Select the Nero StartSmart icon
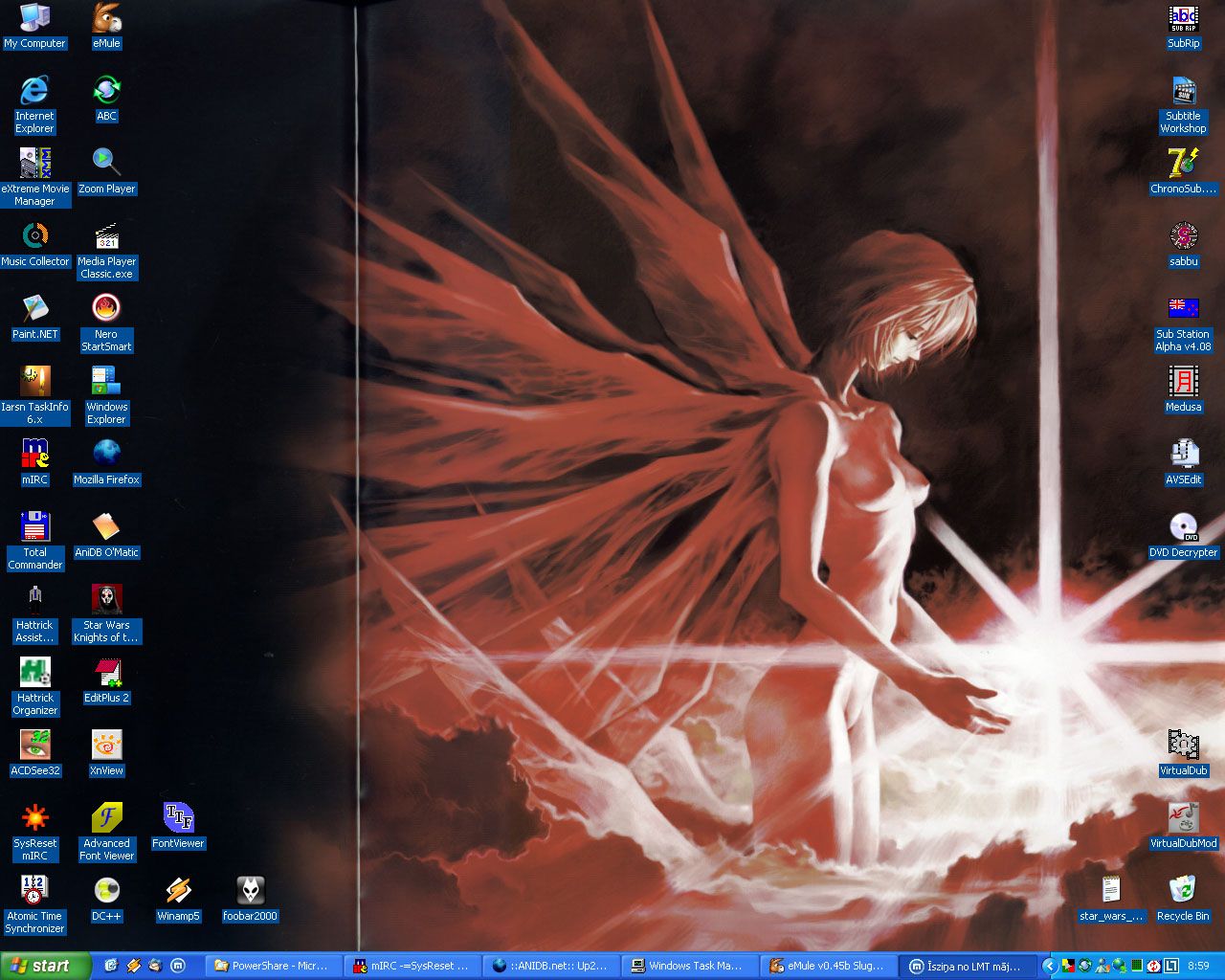Image resolution: width=1225 pixels, height=980 pixels. pyautogui.click(x=106, y=323)
